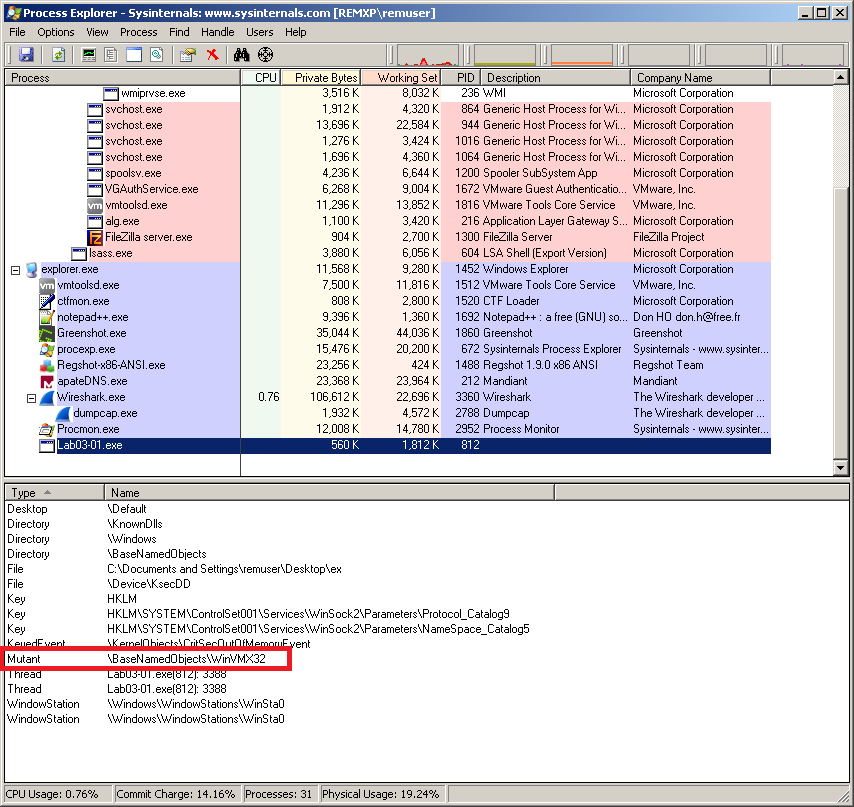Click the vmtoolsd.exe icon under explorer.exe
Viewport: 854px width, 807px height.
(x=47, y=285)
